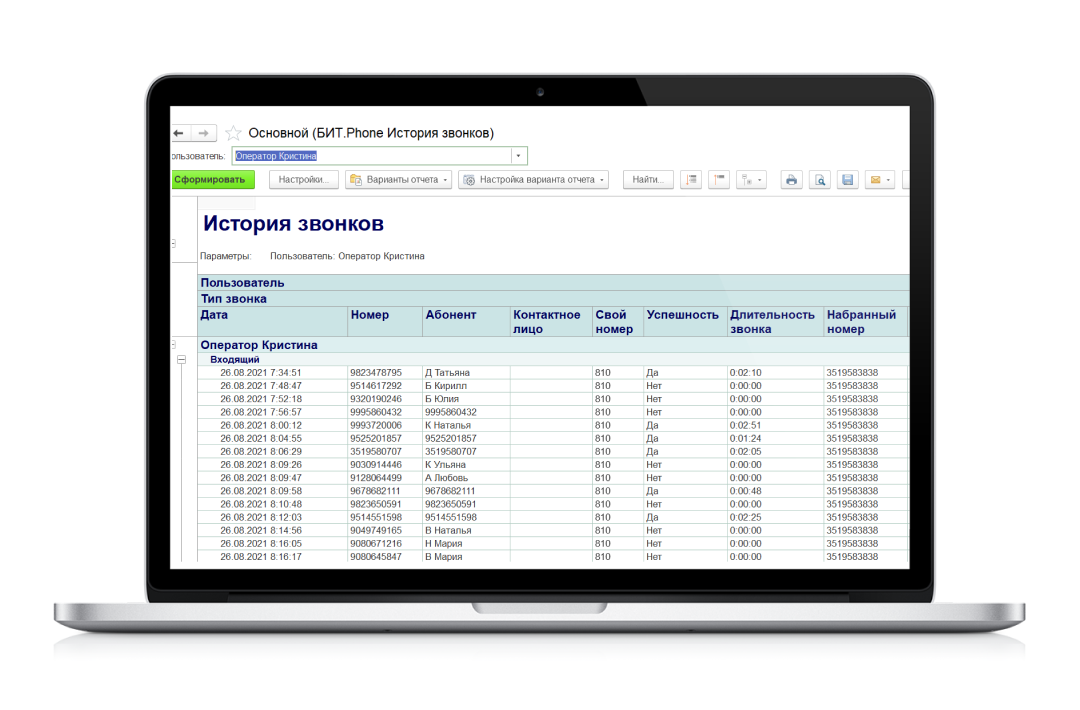Click the print report icon
This screenshot has height=710, width=1080.
click(791, 180)
